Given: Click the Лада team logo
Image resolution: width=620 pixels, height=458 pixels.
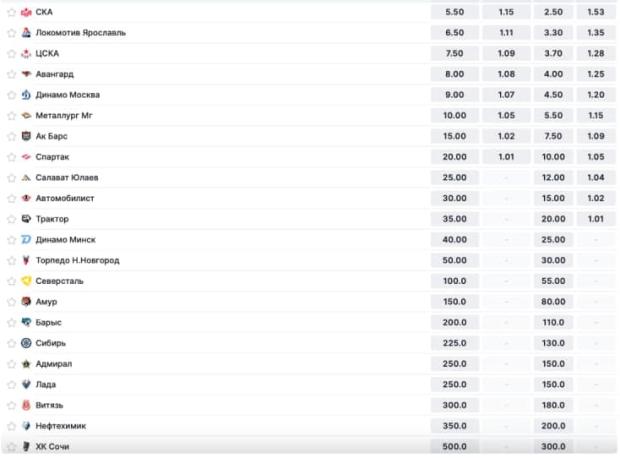Looking at the screenshot, I should pos(26,384).
